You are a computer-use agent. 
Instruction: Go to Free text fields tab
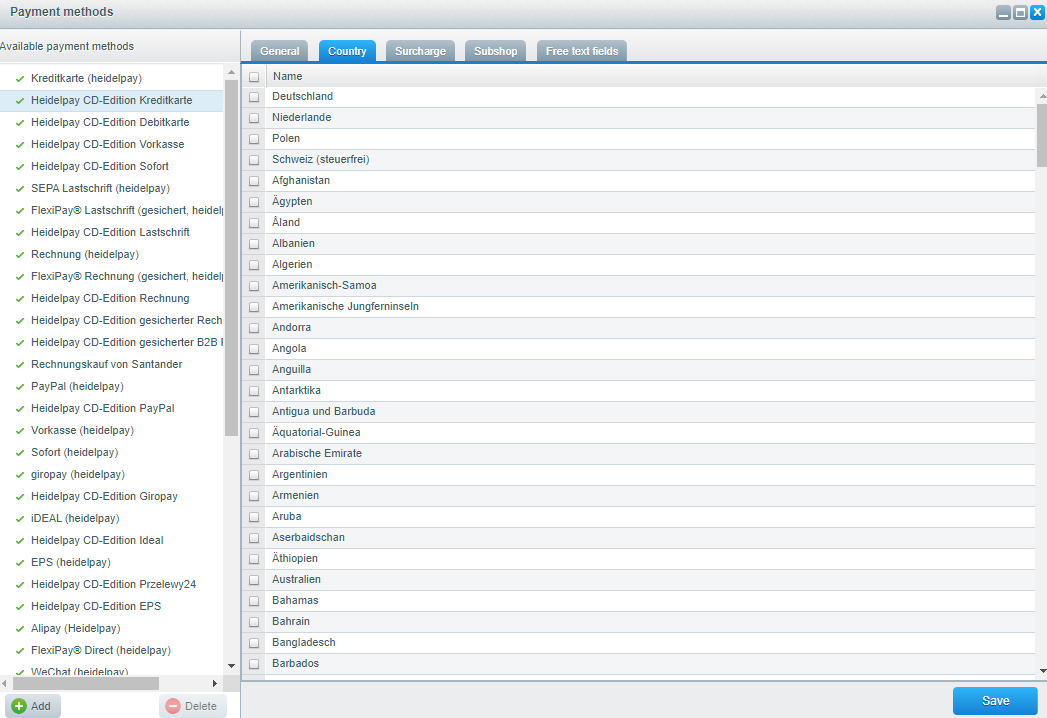(582, 51)
